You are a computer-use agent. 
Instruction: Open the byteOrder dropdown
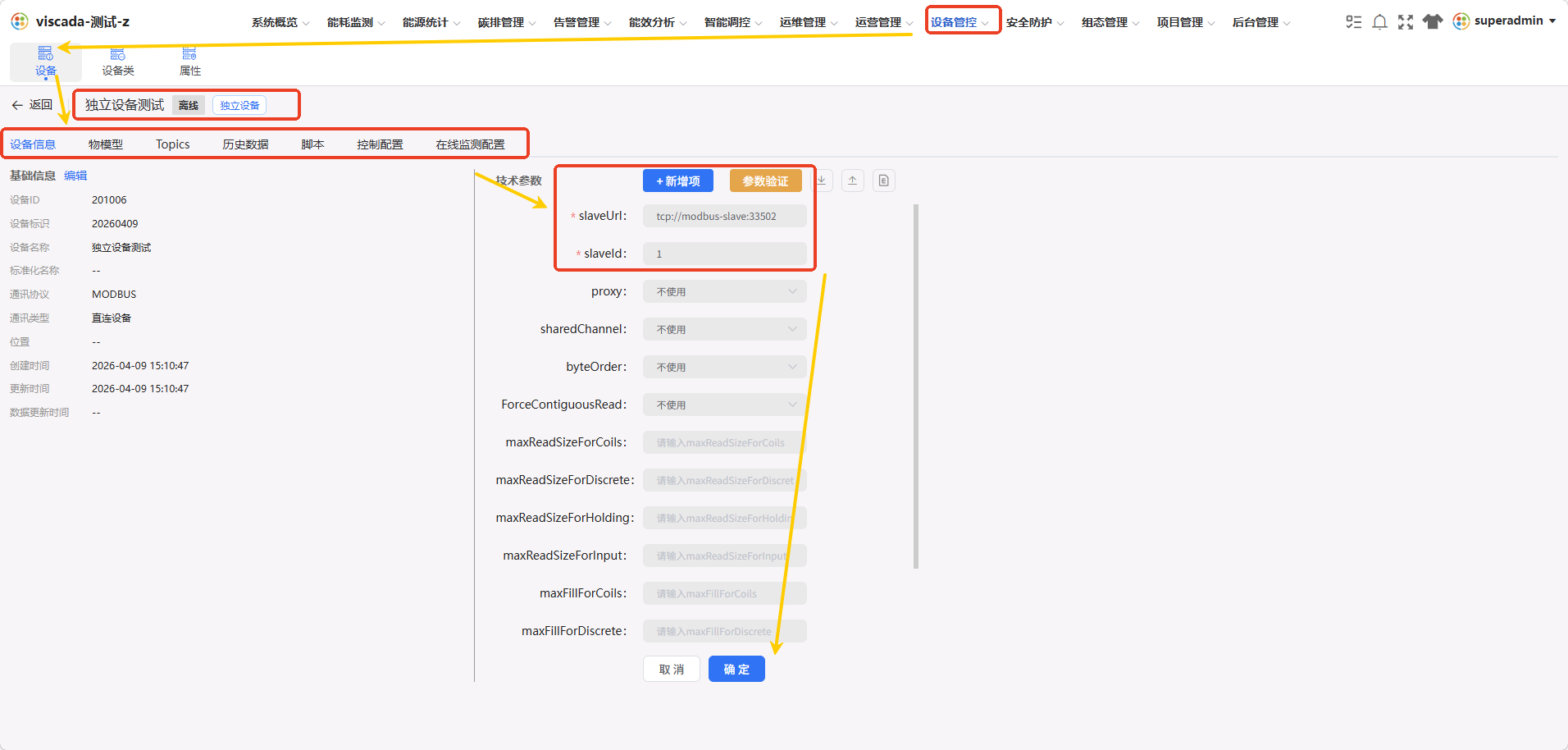tap(724, 367)
